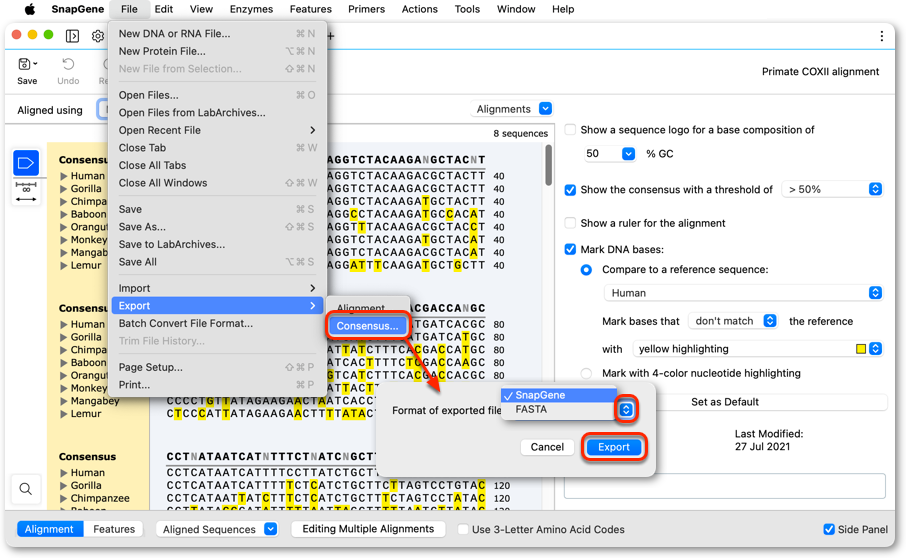Open the Alignments dropdown
This screenshot has height=558, width=906.
(x=512, y=109)
